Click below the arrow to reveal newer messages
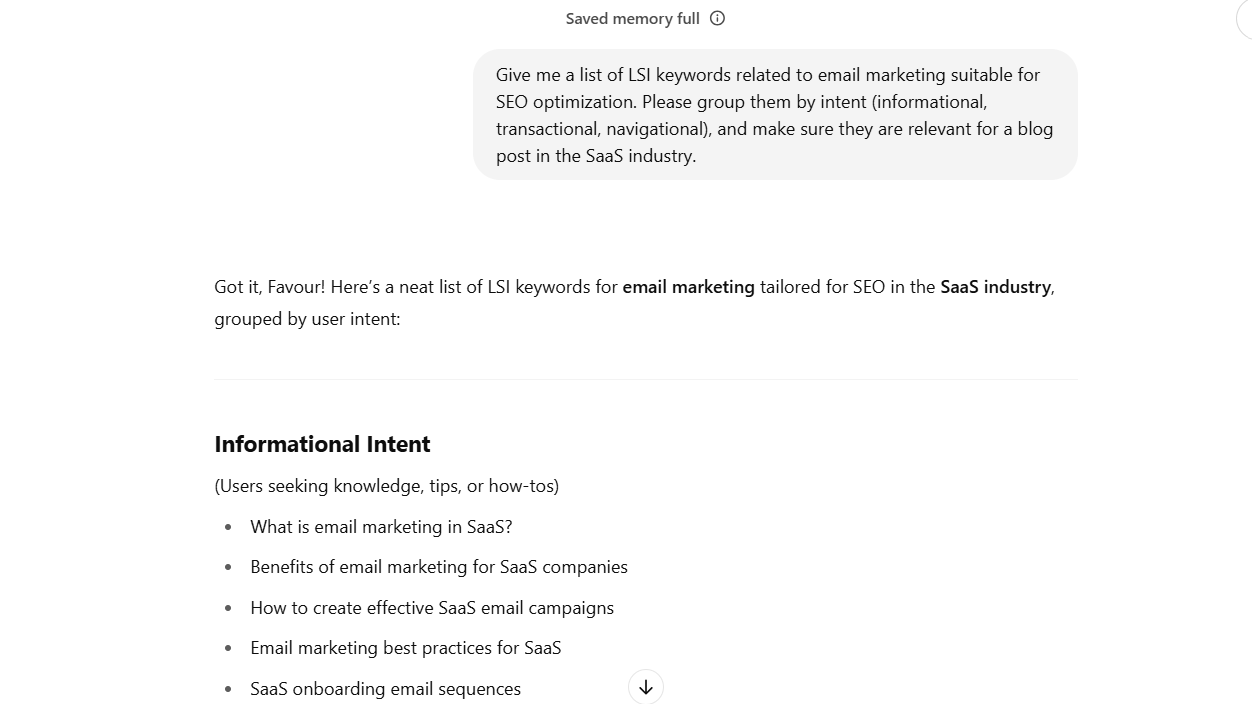Image resolution: width=1252 pixels, height=706 pixels. click(x=645, y=687)
